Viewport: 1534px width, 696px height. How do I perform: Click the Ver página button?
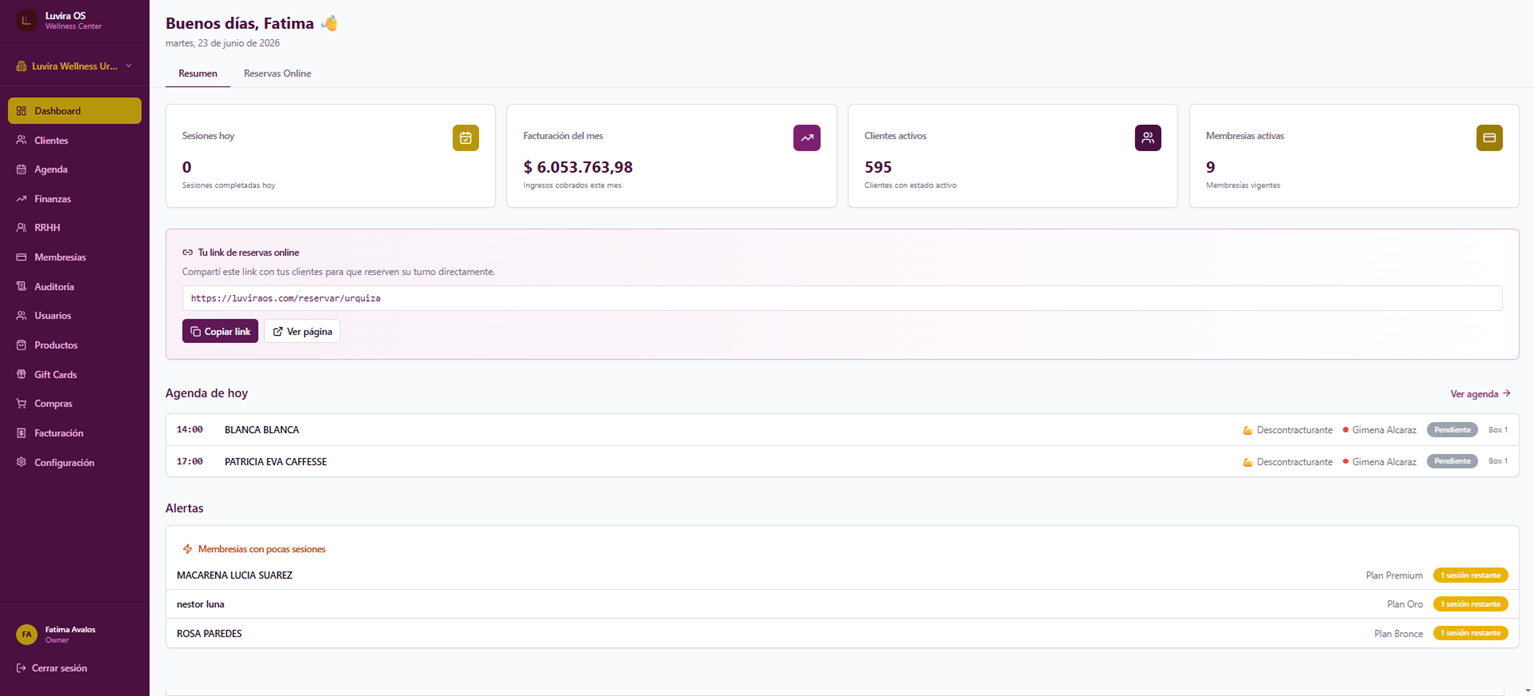[x=302, y=331]
